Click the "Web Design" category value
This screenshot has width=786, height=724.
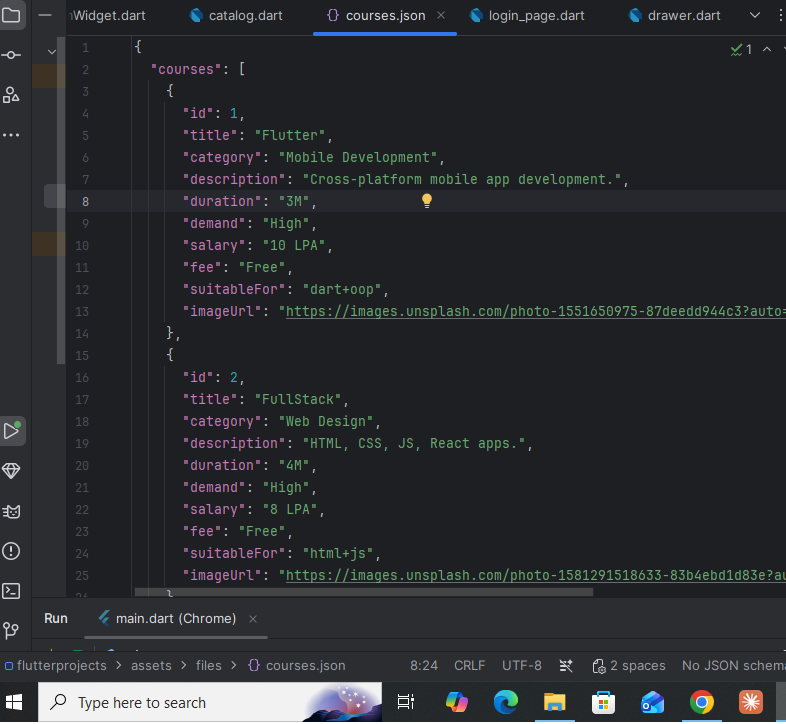[x=326, y=421]
